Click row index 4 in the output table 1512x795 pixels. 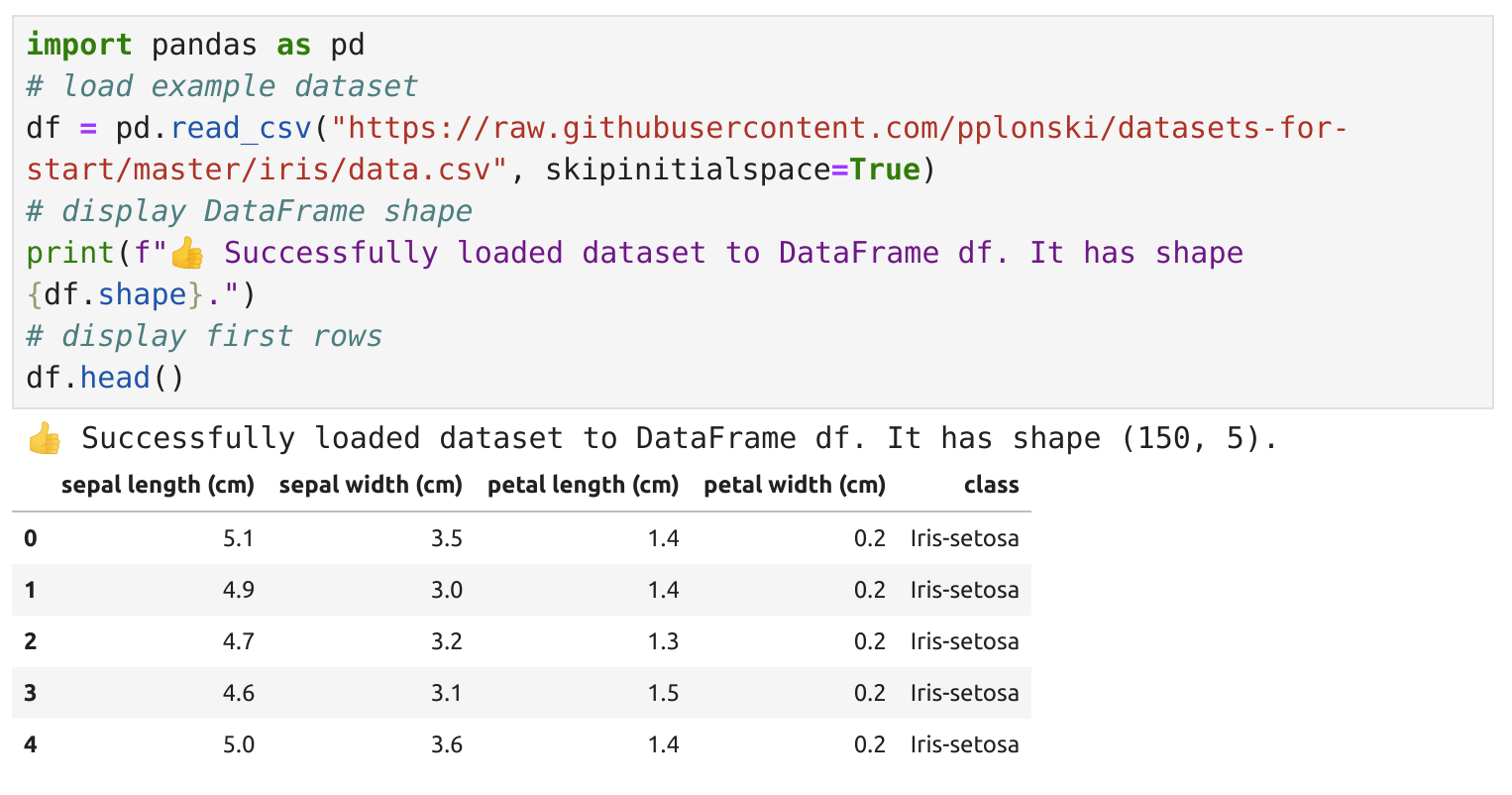[x=31, y=744]
